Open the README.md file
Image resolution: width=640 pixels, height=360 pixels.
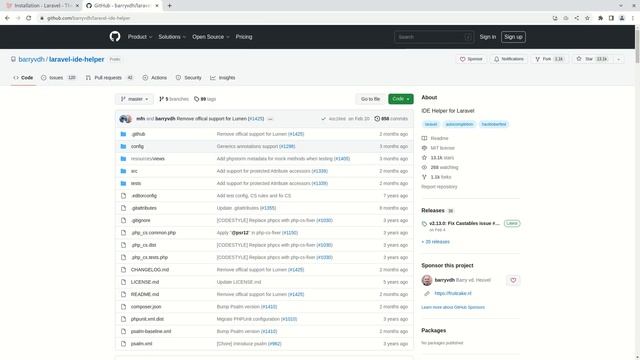point(145,294)
